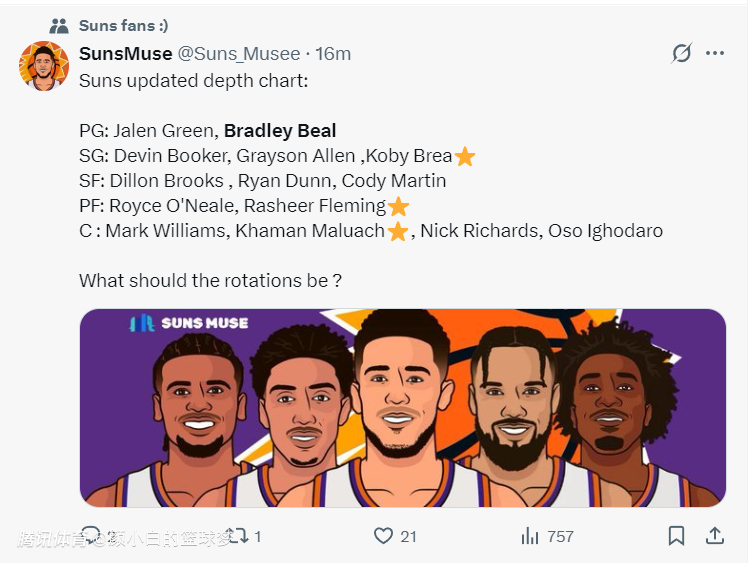Click the reply speech bubble icon
Image resolution: width=751 pixels, height=563 pixels.
click(91, 536)
